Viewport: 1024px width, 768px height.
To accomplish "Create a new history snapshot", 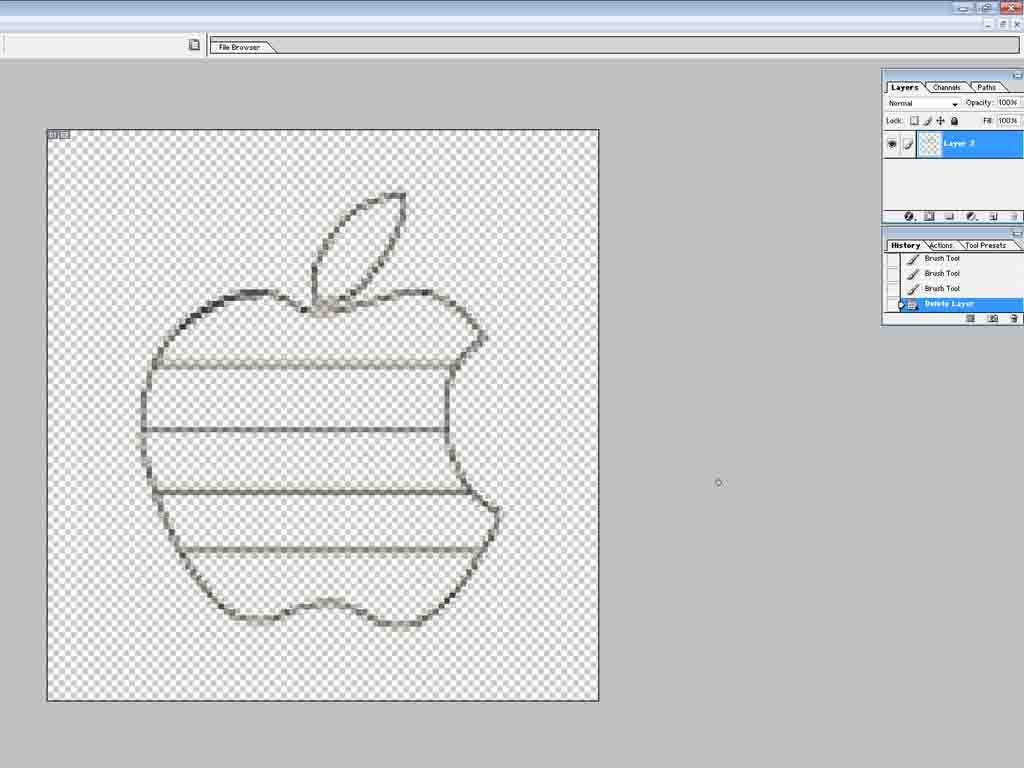I will 993,319.
